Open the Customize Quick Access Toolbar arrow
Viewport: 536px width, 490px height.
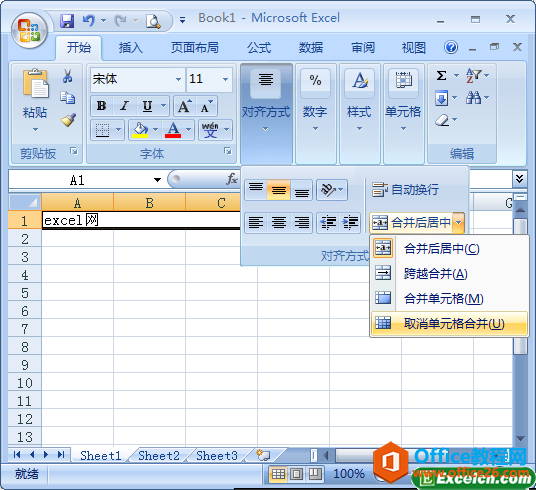click(x=183, y=21)
